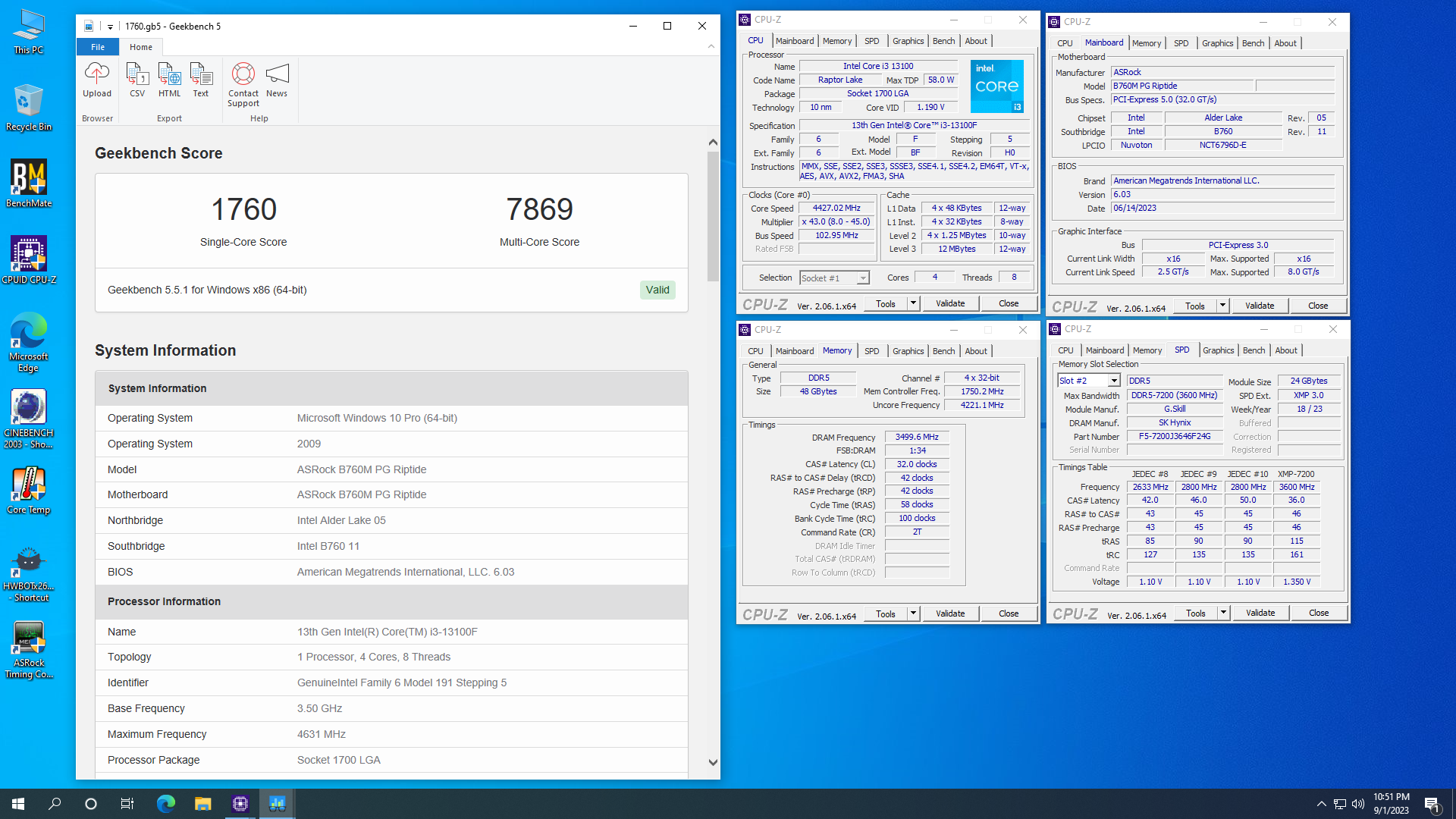This screenshot has height=819, width=1456.
Task: Open Edge from the taskbar
Action: (165, 804)
